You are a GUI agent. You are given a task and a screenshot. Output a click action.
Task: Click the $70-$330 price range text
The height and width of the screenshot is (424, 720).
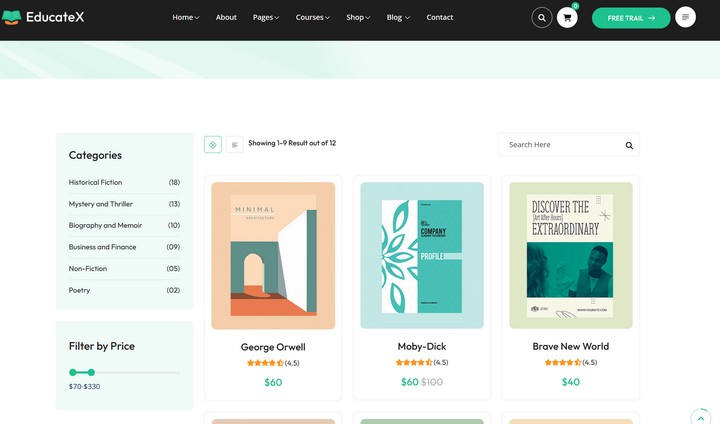click(84, 387)
